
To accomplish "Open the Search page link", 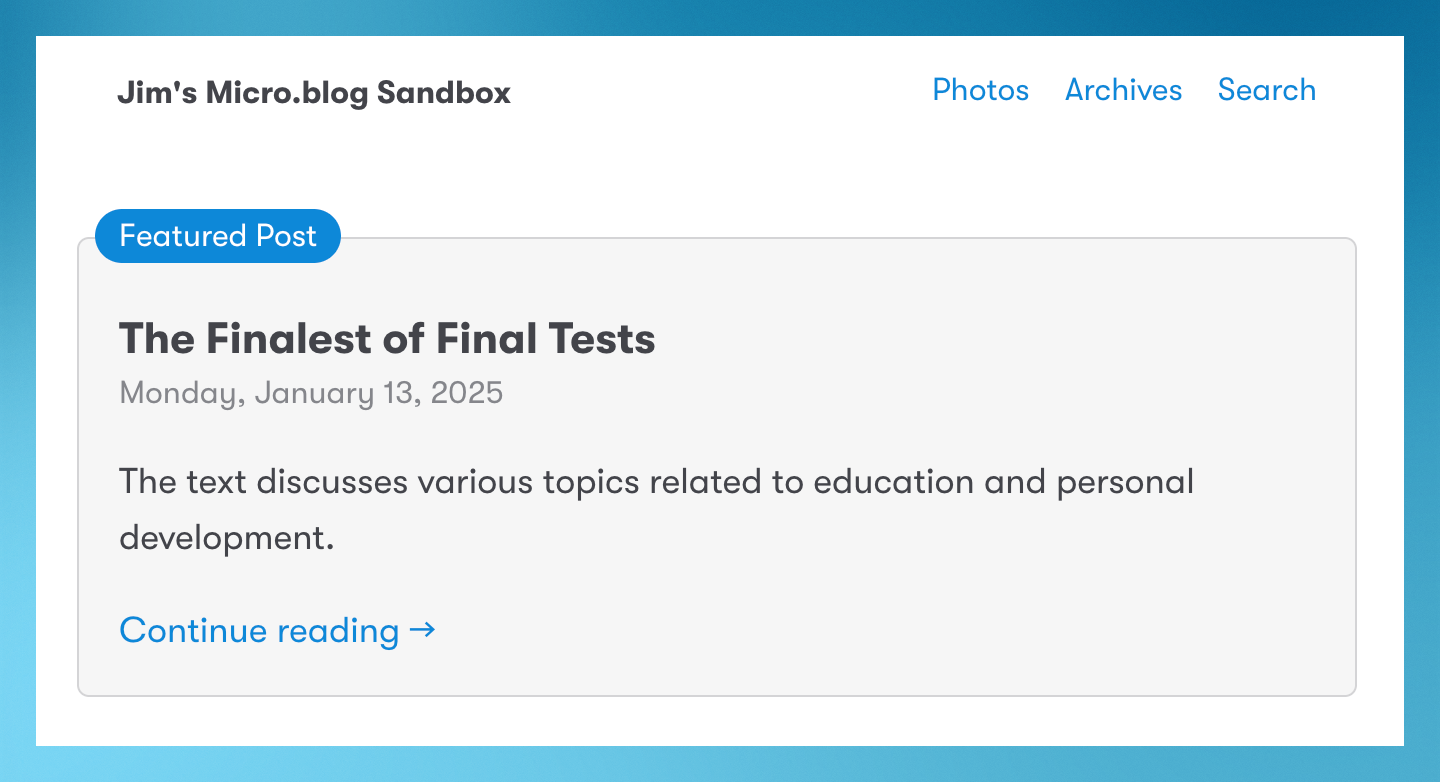I will (x=1267, y=90).
